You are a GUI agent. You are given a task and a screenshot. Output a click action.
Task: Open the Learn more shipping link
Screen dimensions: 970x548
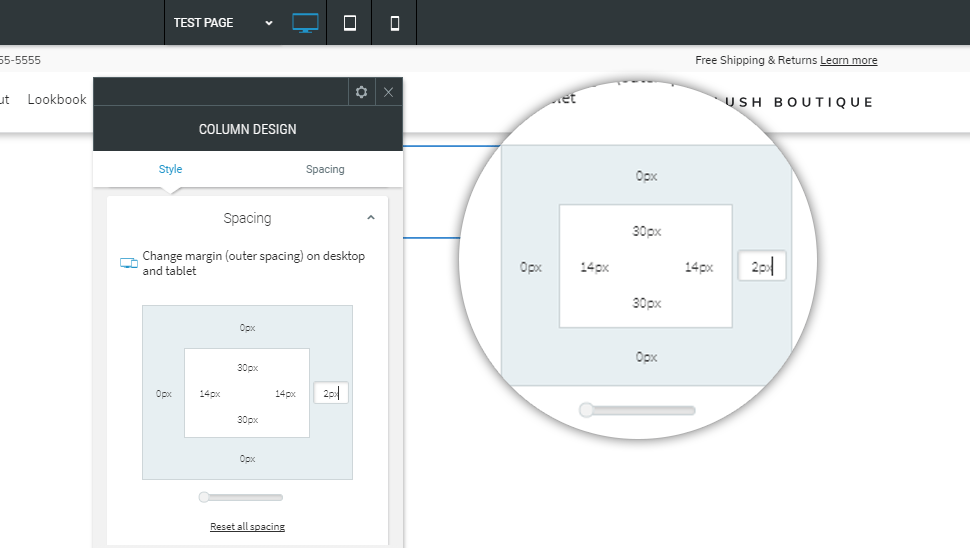tap(848, 60)
